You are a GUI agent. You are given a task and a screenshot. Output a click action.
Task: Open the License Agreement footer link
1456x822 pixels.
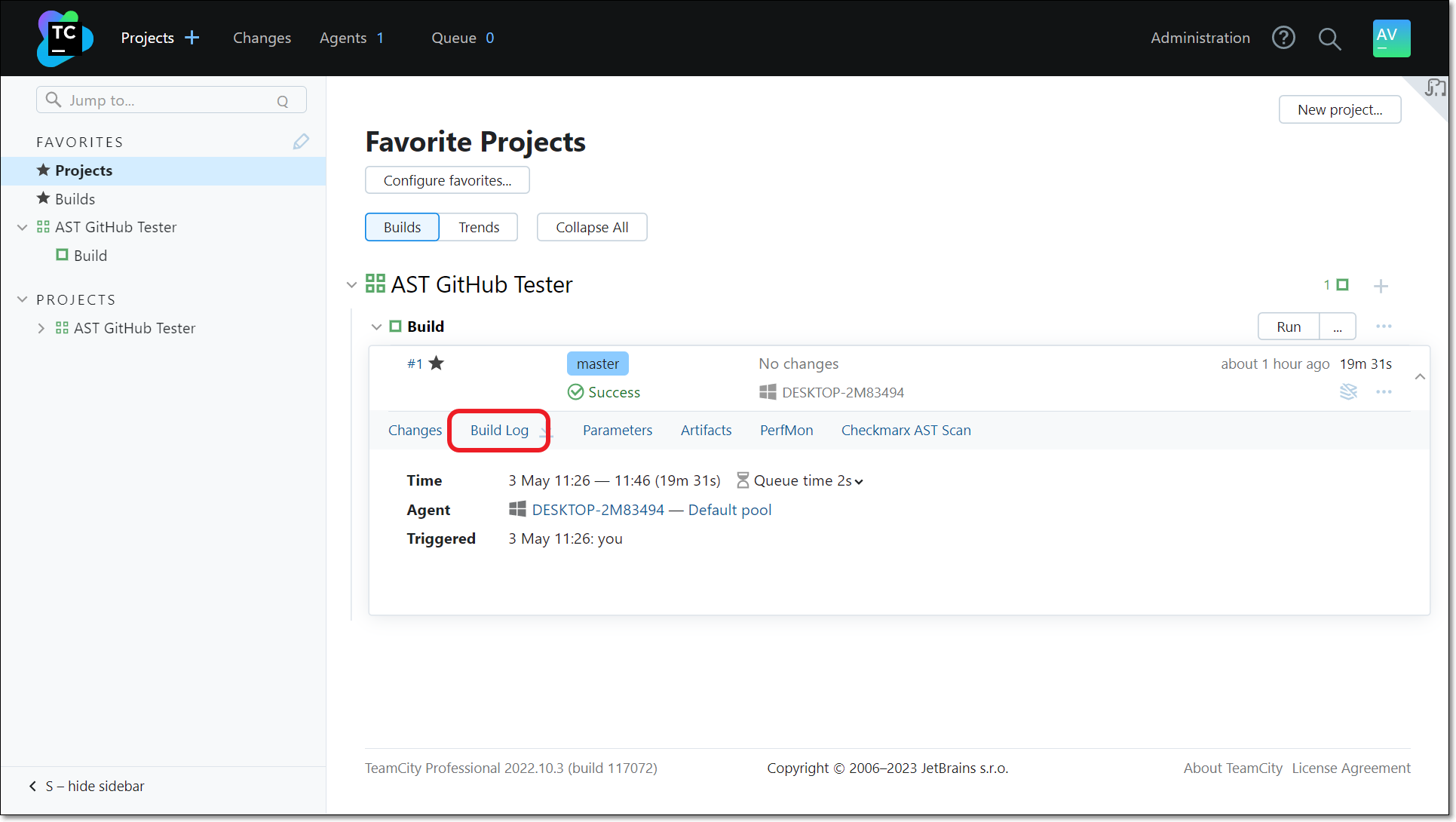[1351, 768]
